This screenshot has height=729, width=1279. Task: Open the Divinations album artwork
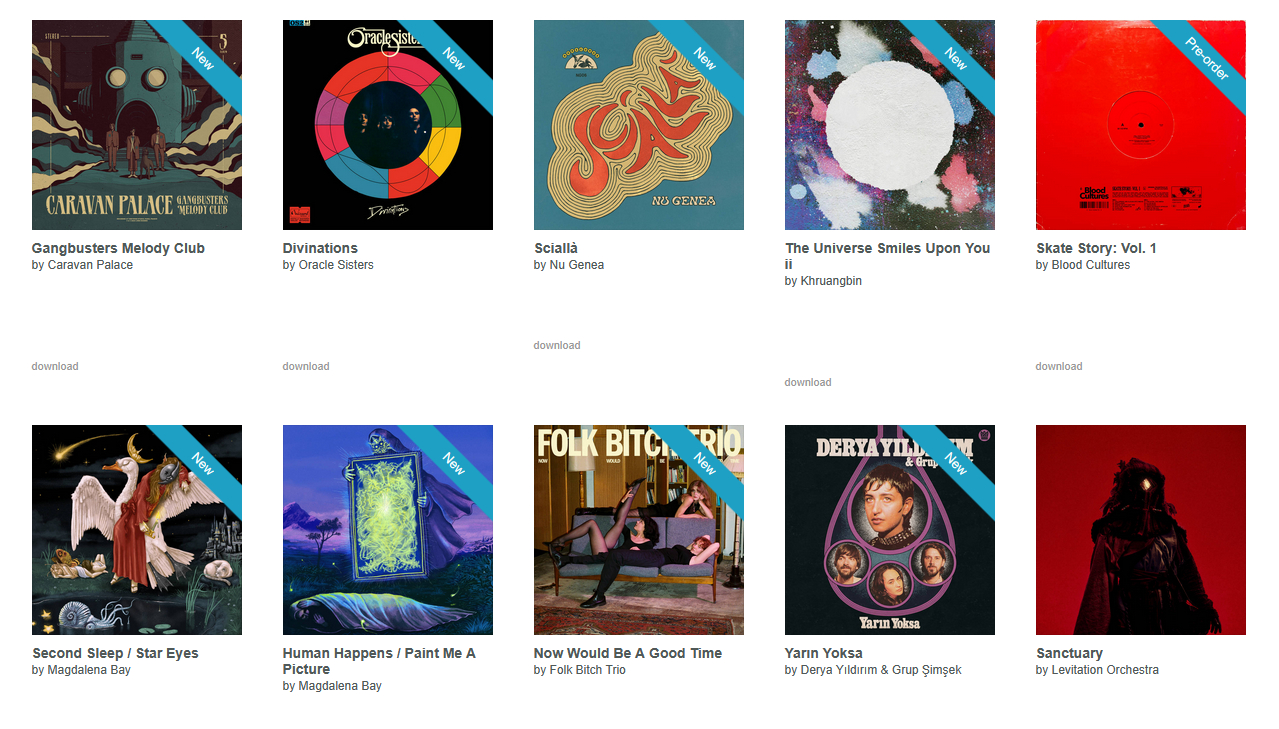pos(388,125)
